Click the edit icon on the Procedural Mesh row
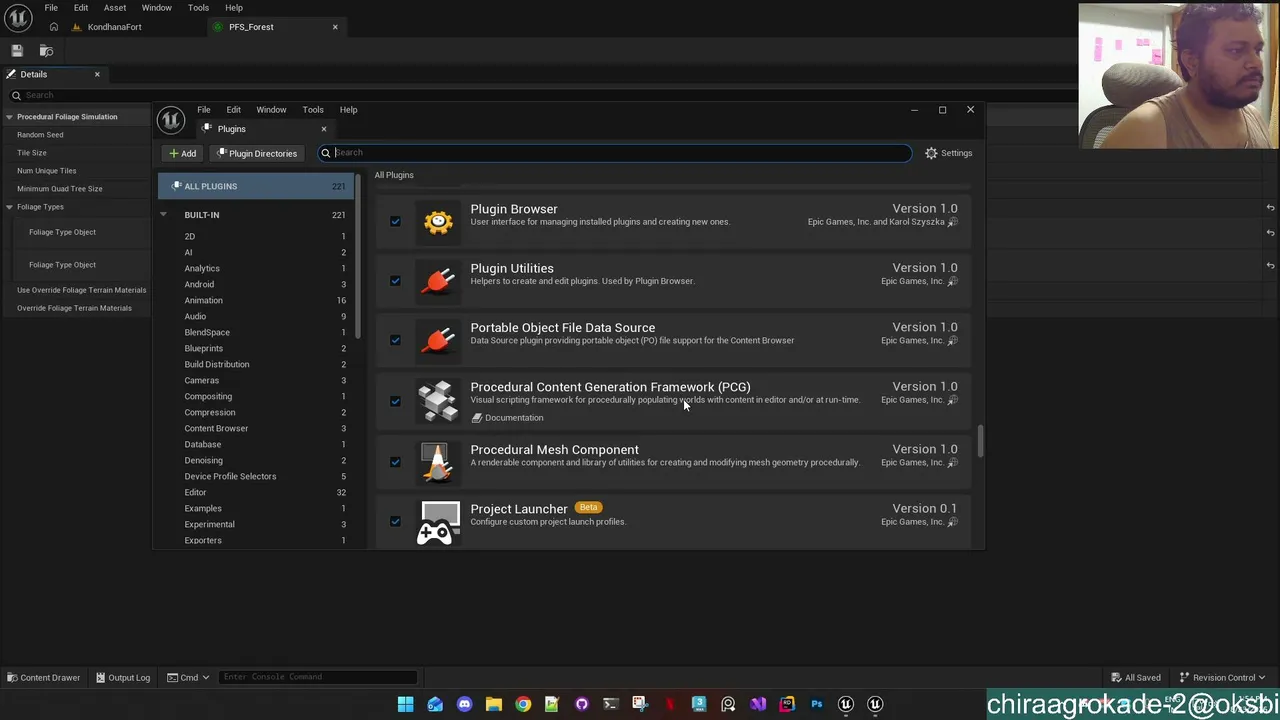 point(952,462)
